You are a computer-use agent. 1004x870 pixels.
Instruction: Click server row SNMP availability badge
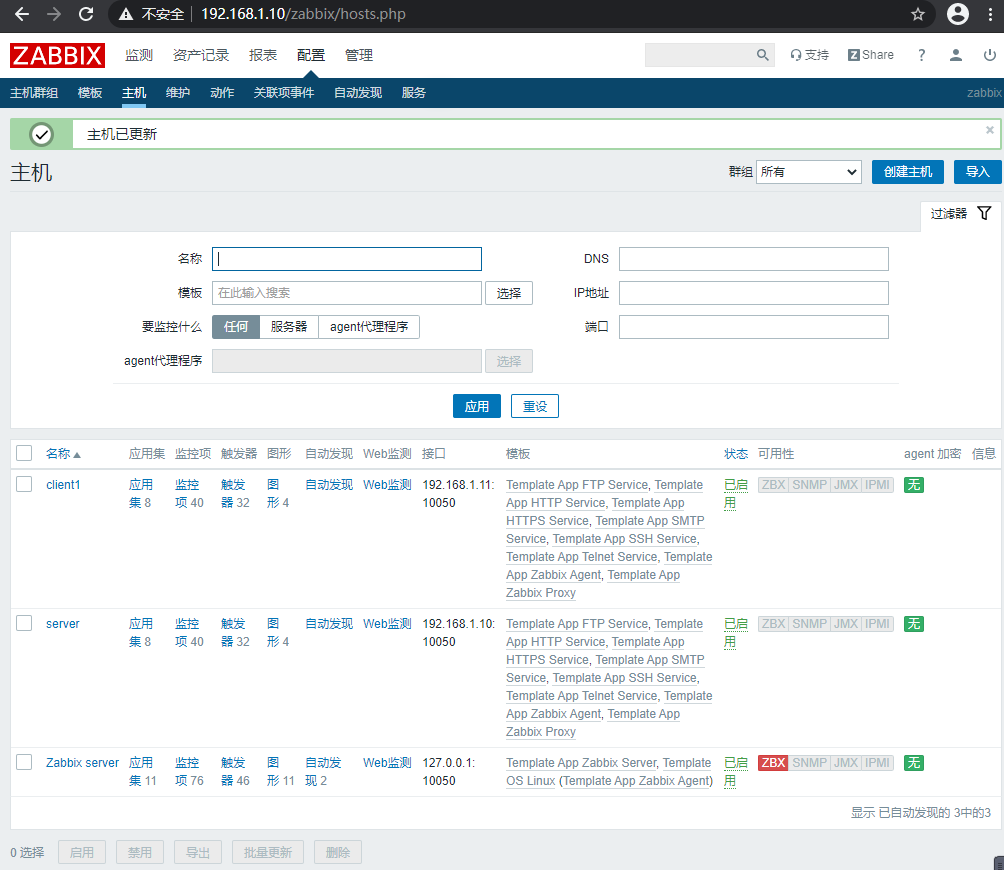pyautogui.click(x=809, y=624)
